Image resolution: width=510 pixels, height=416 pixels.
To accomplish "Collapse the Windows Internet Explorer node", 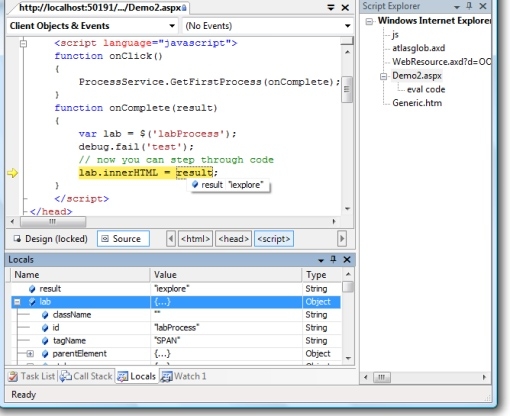I will [x=369, y=22].
